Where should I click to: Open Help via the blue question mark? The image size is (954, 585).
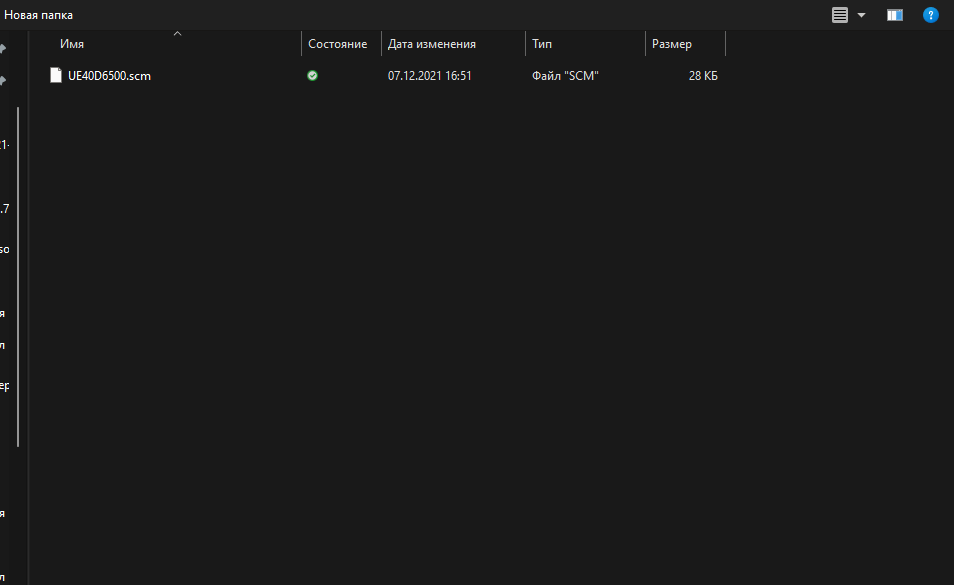[x=930, y=15]
